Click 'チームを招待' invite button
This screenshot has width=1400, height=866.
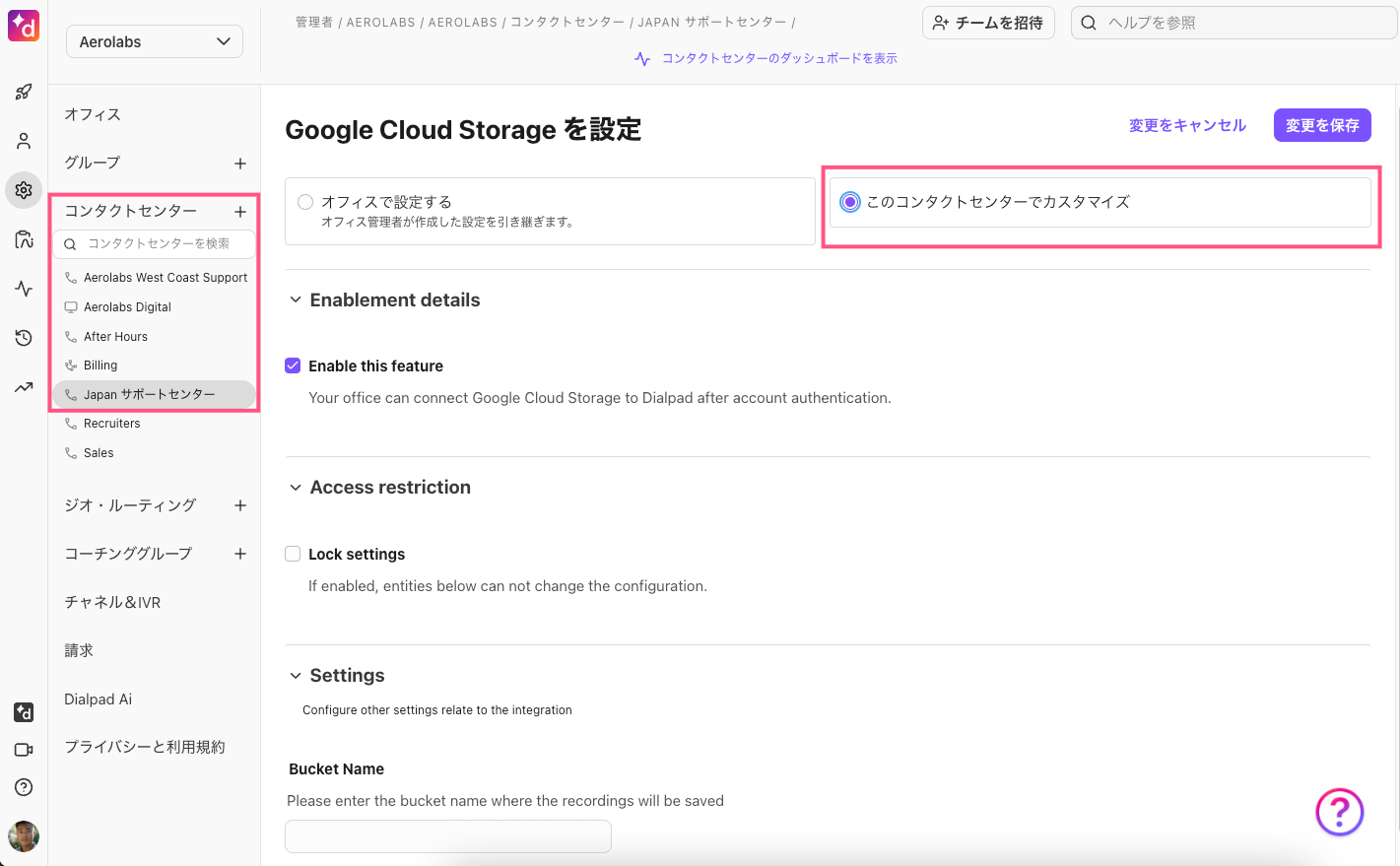[x=988, y=23]
